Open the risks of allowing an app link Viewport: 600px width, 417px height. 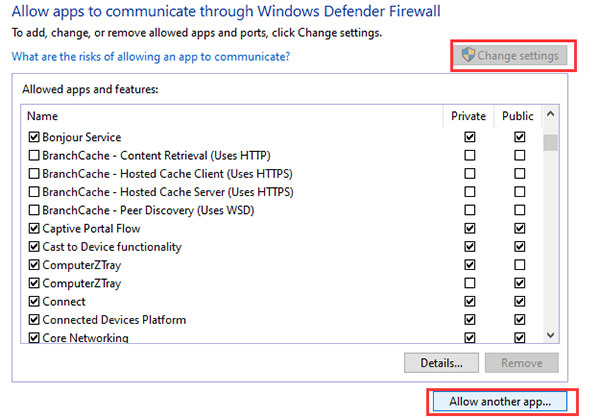(x=151, y=57)
